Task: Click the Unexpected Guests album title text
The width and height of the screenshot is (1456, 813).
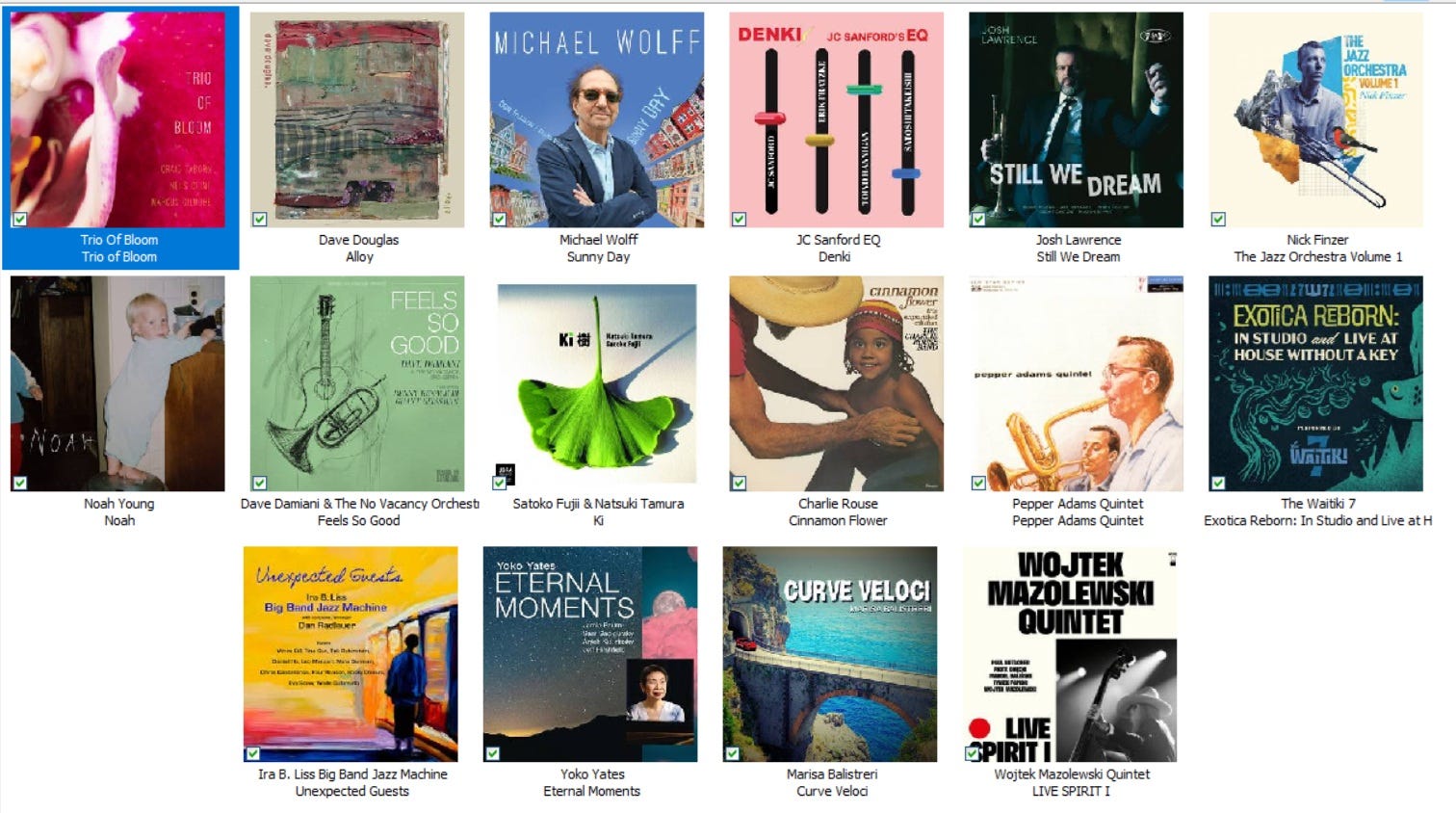Action: (x=351, y=792)
